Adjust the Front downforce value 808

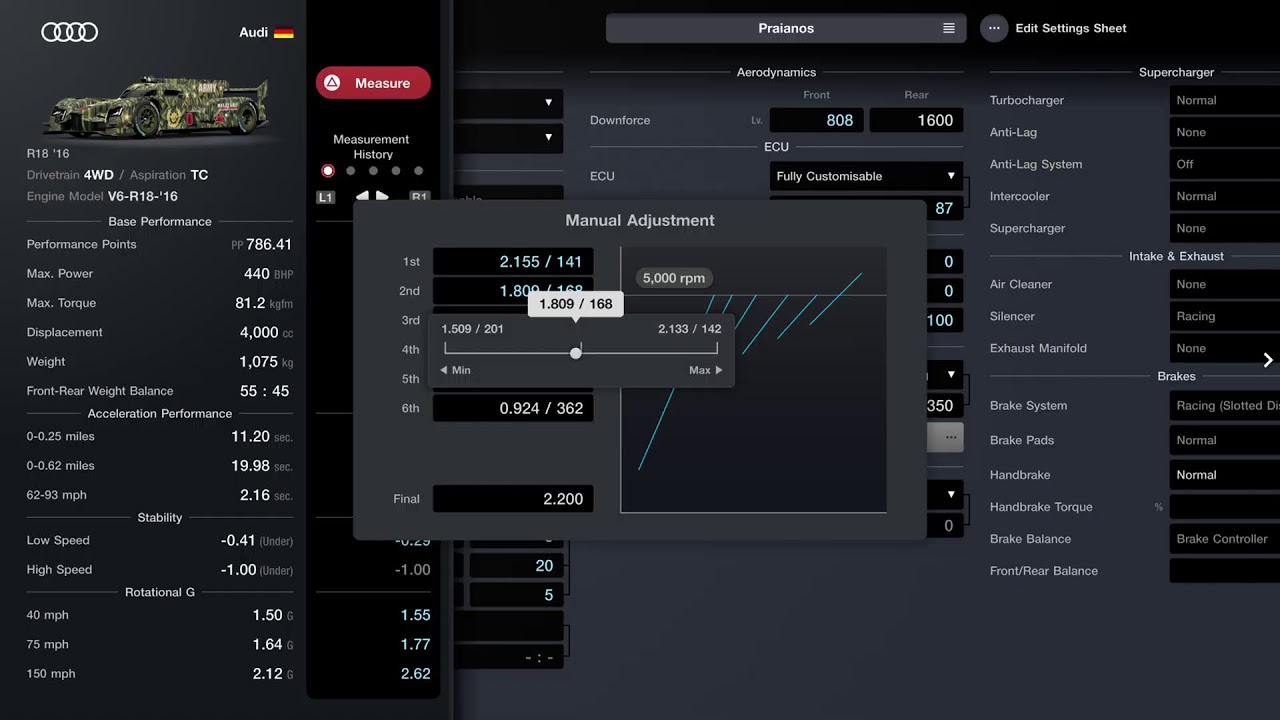(x=816, y=120)
